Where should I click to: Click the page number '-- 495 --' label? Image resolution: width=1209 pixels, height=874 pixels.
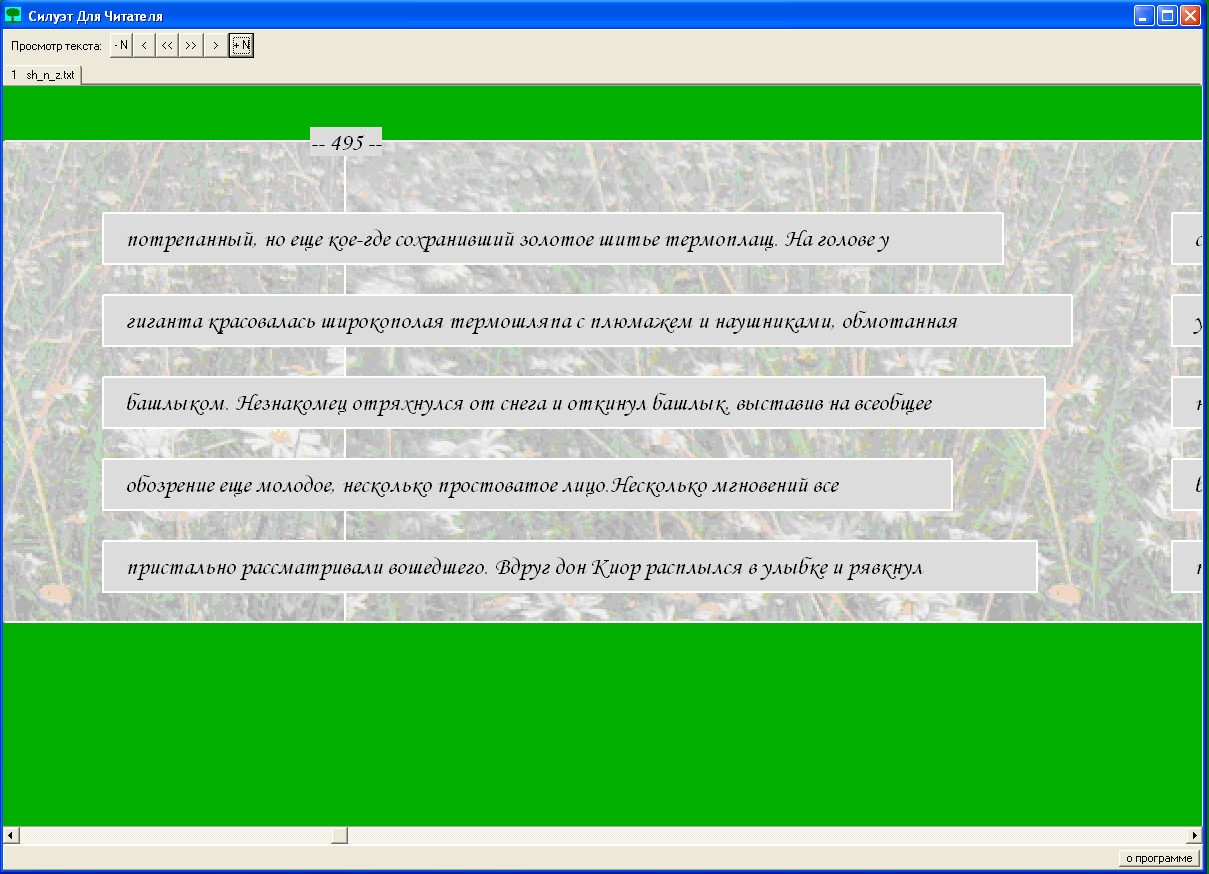(346, 143)
